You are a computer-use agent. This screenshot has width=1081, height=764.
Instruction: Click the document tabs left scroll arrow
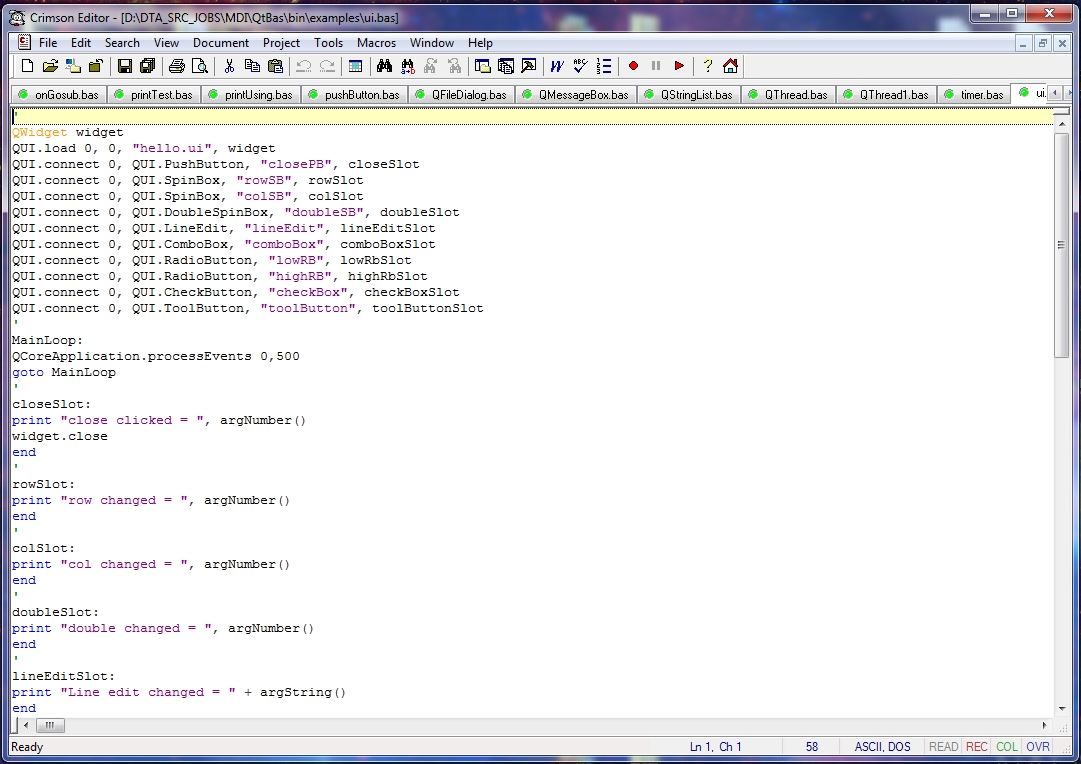(x=1055, y=92)
